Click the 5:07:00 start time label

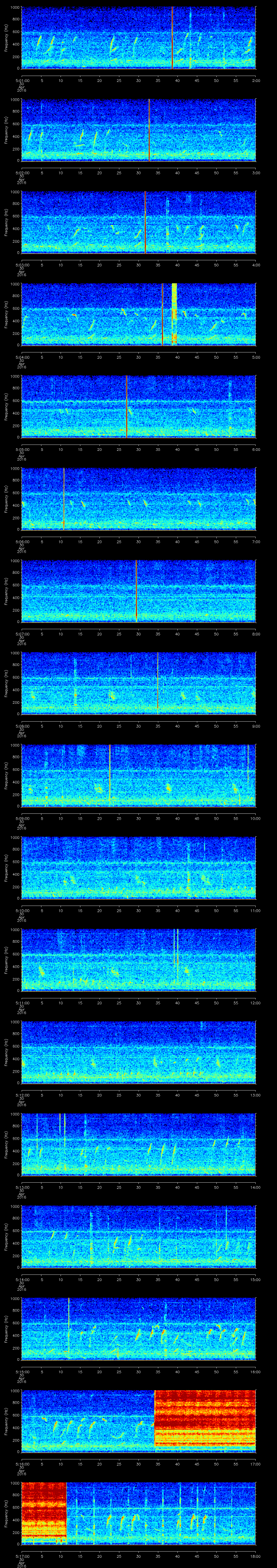pyautogui.click(x=22, y=634)
